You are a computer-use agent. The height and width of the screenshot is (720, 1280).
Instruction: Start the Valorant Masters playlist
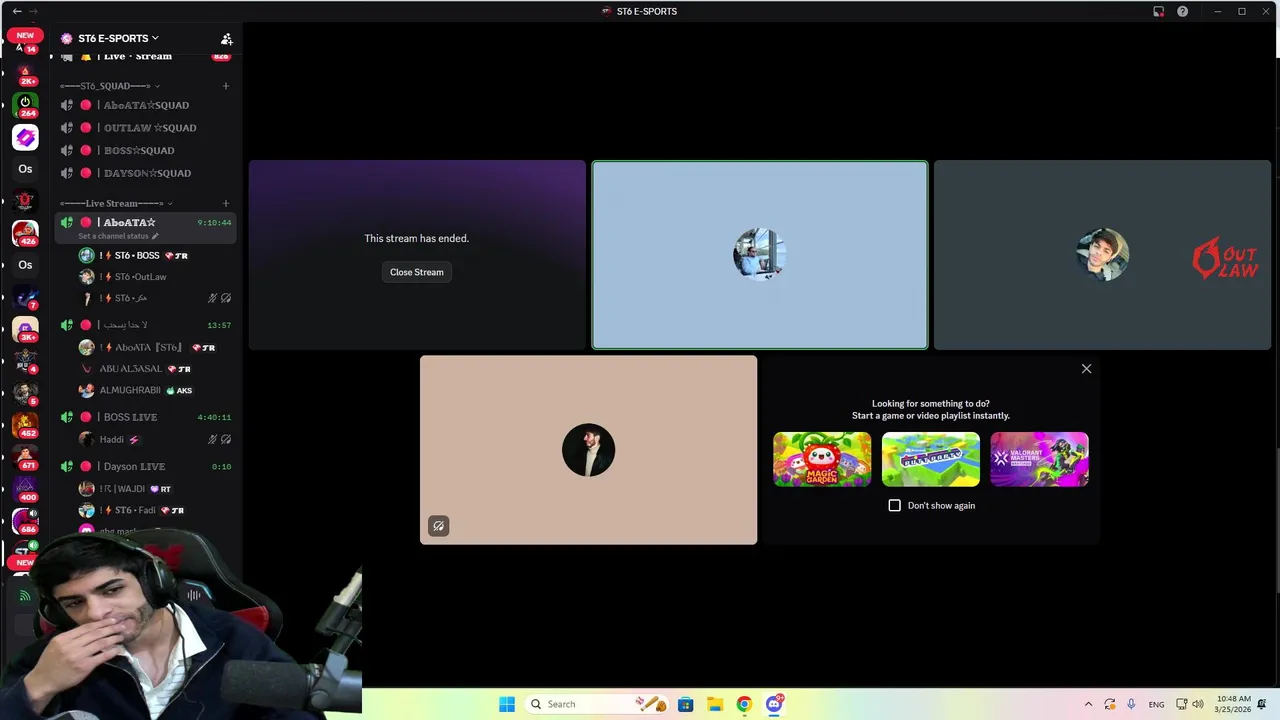(x=1039, y=459)
